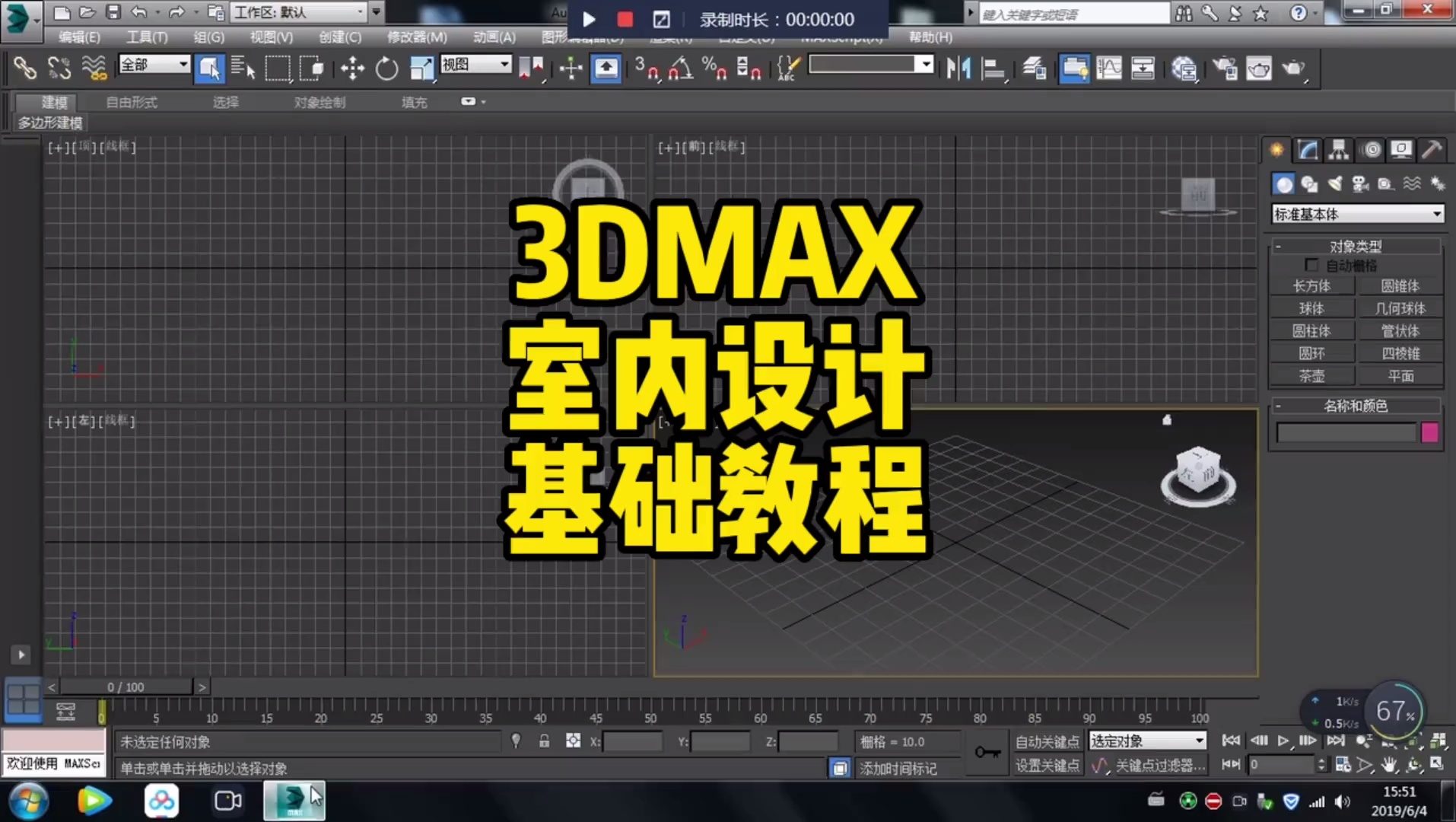The image size is (1456, 822).
Task: Open the 标准基本体 category dropdown
Action: tap(1358, 214)
